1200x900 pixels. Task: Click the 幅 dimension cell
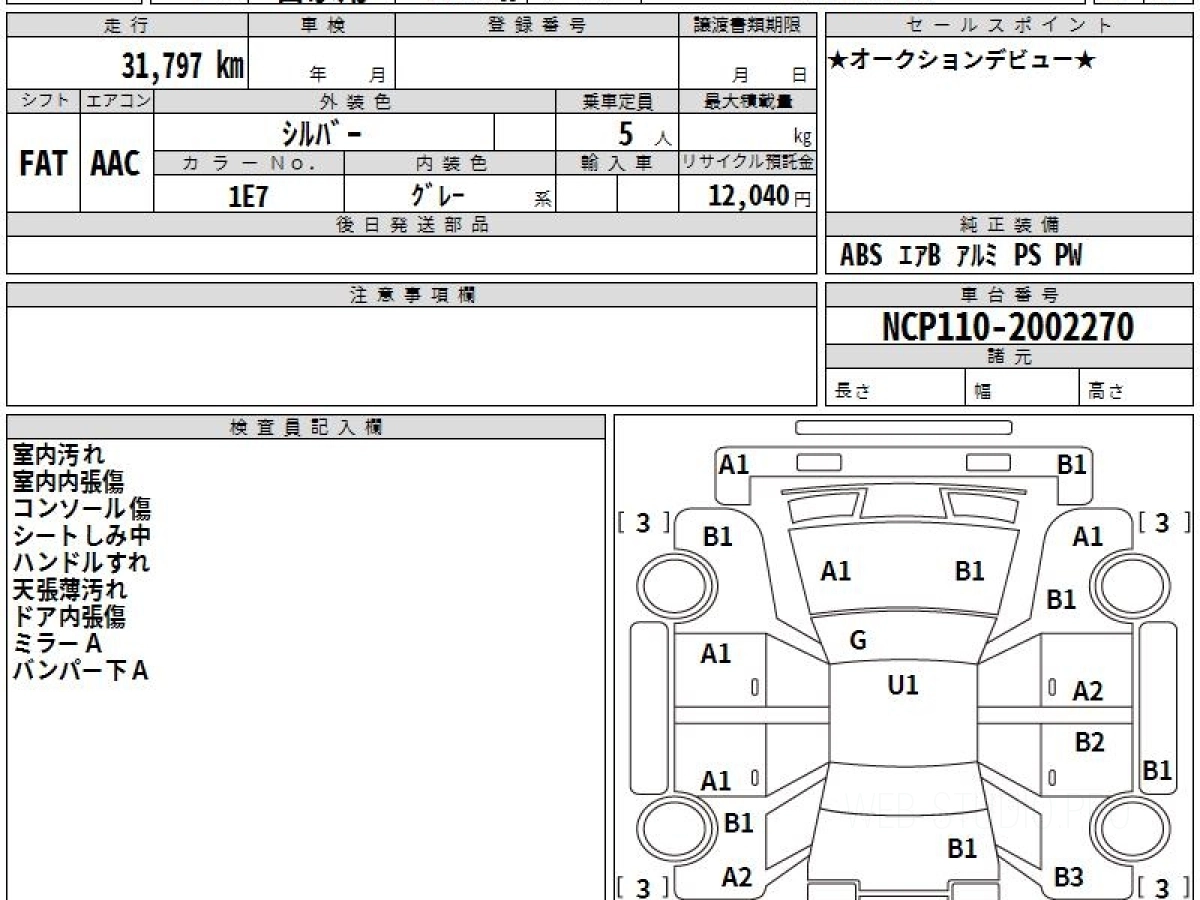[x=1022, y=388]
